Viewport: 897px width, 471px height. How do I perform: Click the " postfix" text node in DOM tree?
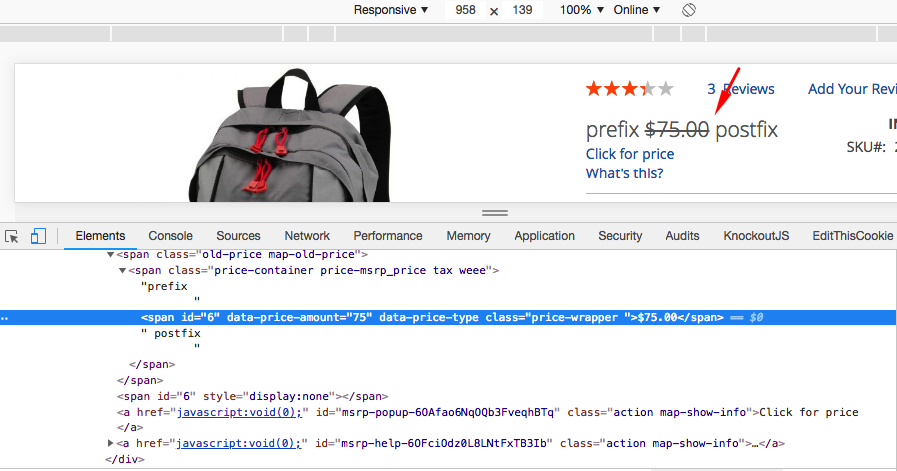click(x=171, y=333)
